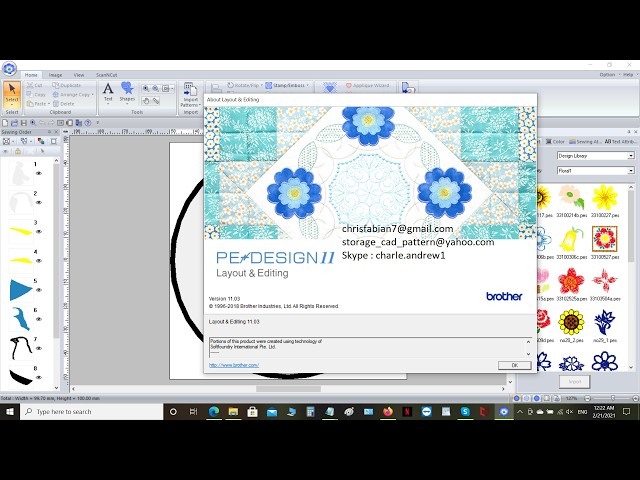Select the Measure tool
The width and height of the screenshot is (640, 480).
pyautogui.click(x=156, y=100)
